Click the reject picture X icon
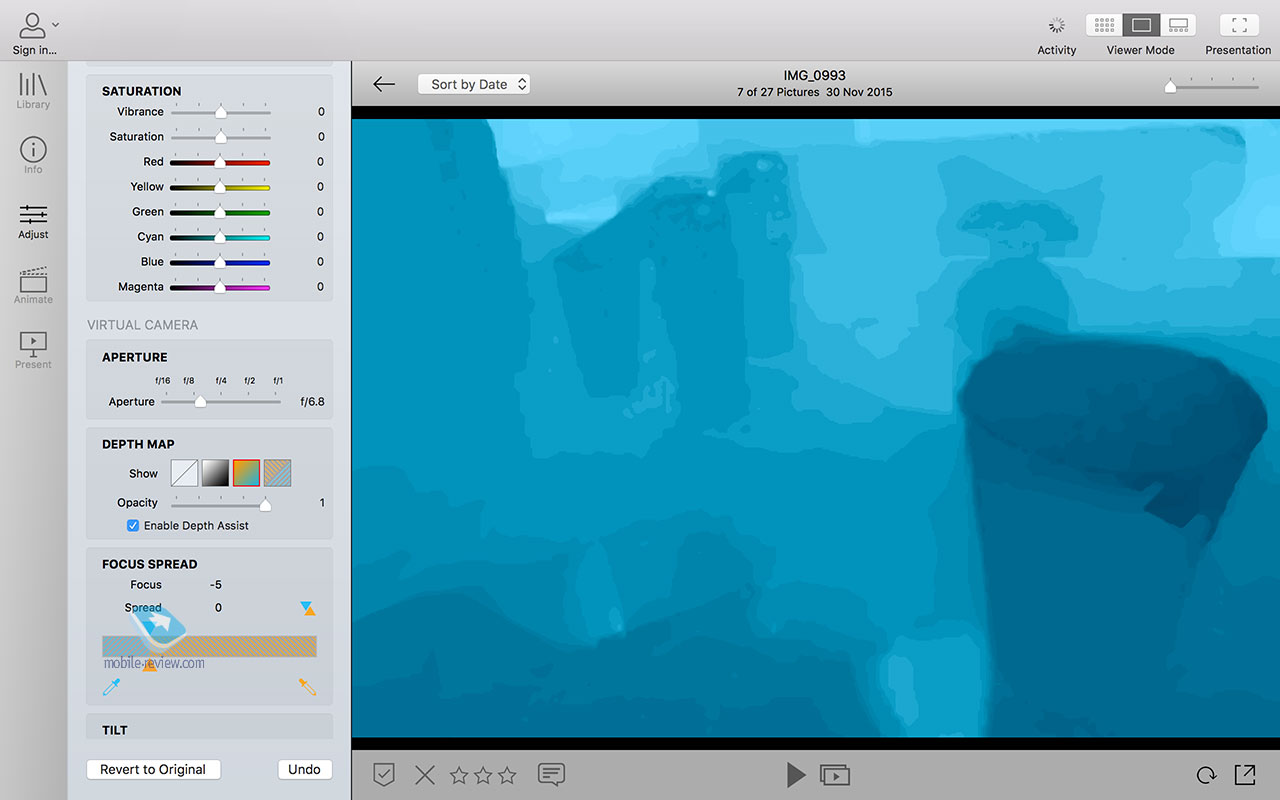Screen dimensions: 1280x800 click(425, 774)
